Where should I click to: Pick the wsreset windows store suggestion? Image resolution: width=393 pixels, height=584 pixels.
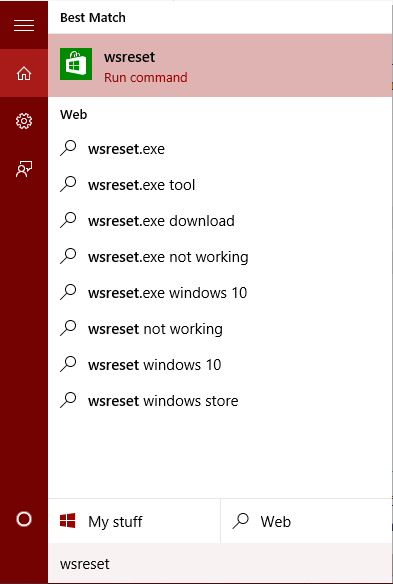(x=220, y=401)
